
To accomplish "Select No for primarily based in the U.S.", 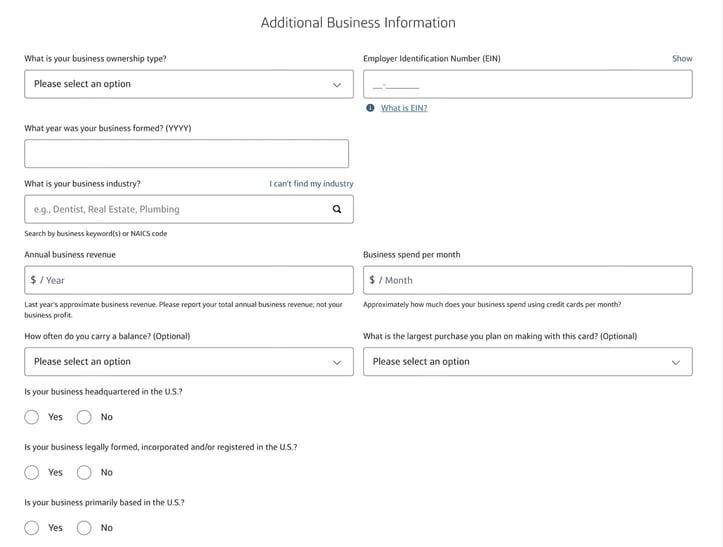I will click(84, 528).
